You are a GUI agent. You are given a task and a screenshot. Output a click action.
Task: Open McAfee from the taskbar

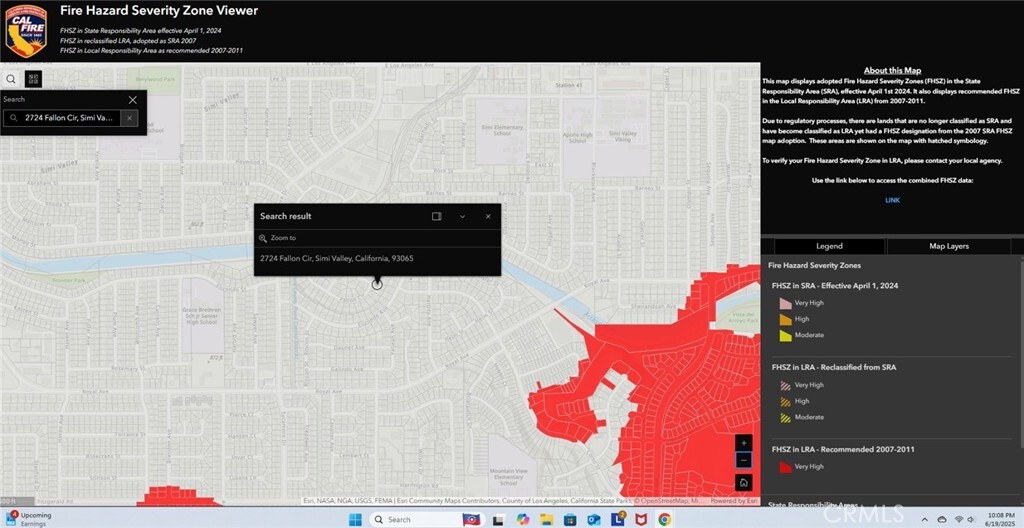pos(641,520)
